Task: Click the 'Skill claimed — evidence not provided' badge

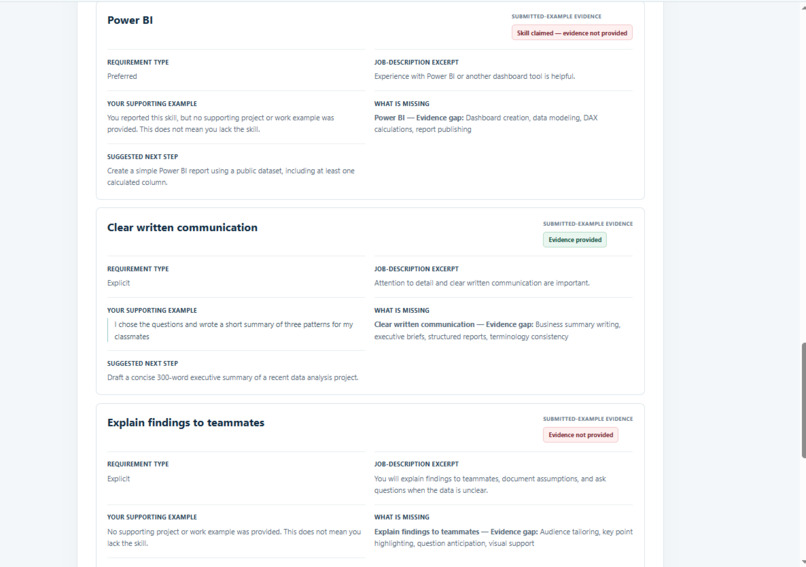Action: tap(572, 33)
